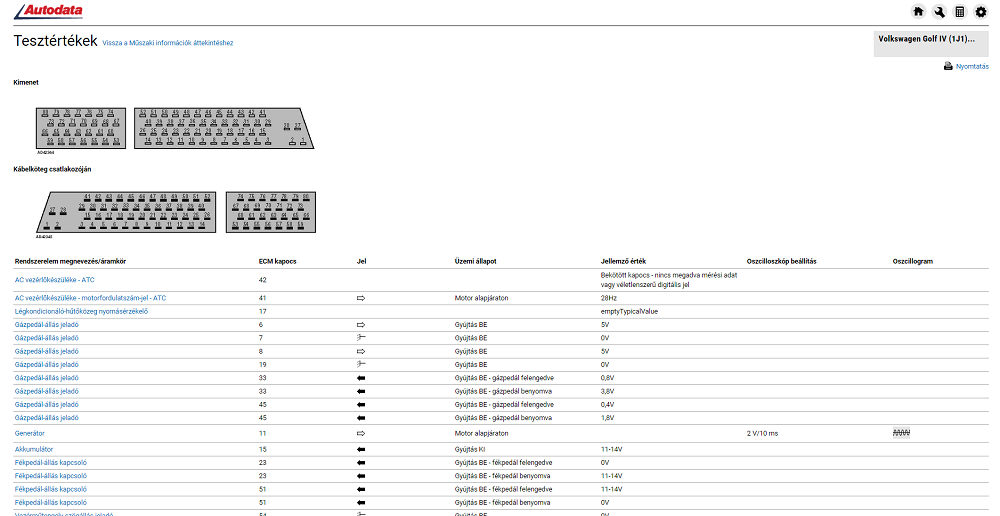1000x516 pixels.
Task: Click 'Gyújtás KI' in Akkumulátor row
Action: 469,449
